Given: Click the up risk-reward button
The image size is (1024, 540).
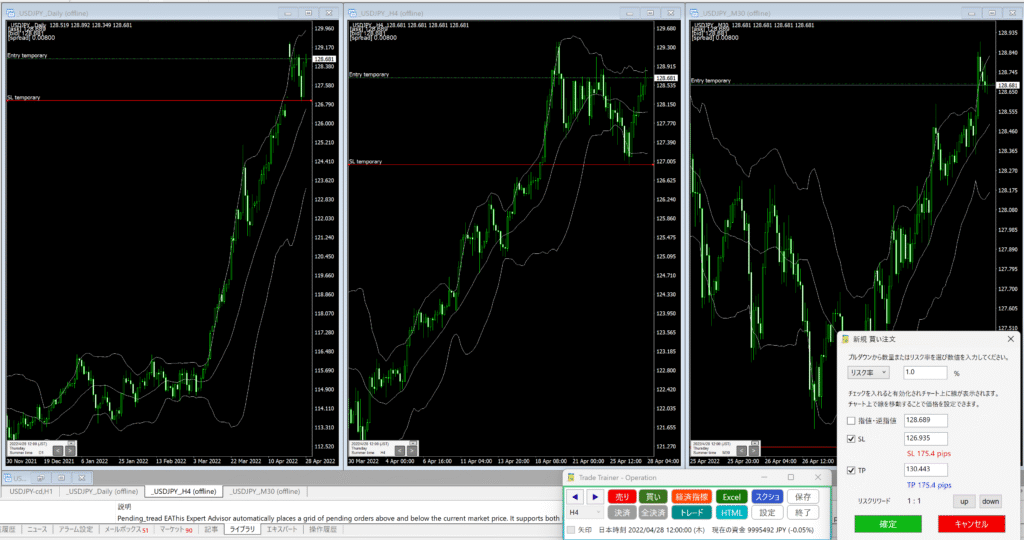Looking at the screenshot, I should (964, 501).
